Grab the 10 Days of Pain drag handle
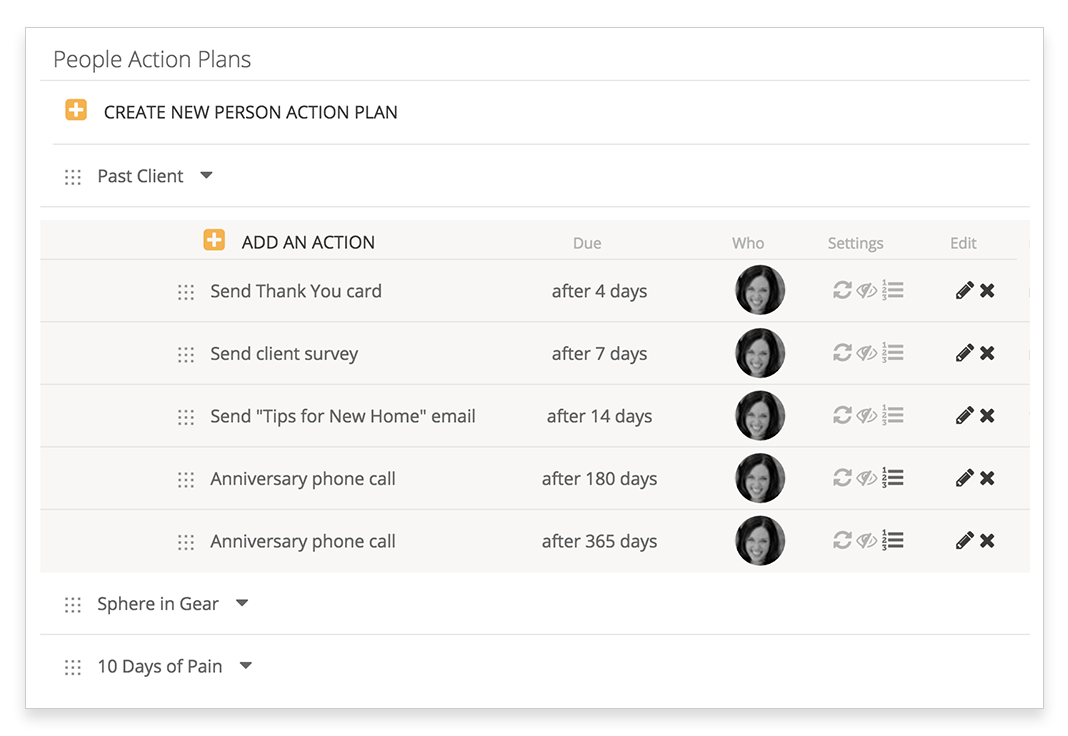This screenshot has height=736, width=1068. (x=73, y=667)
